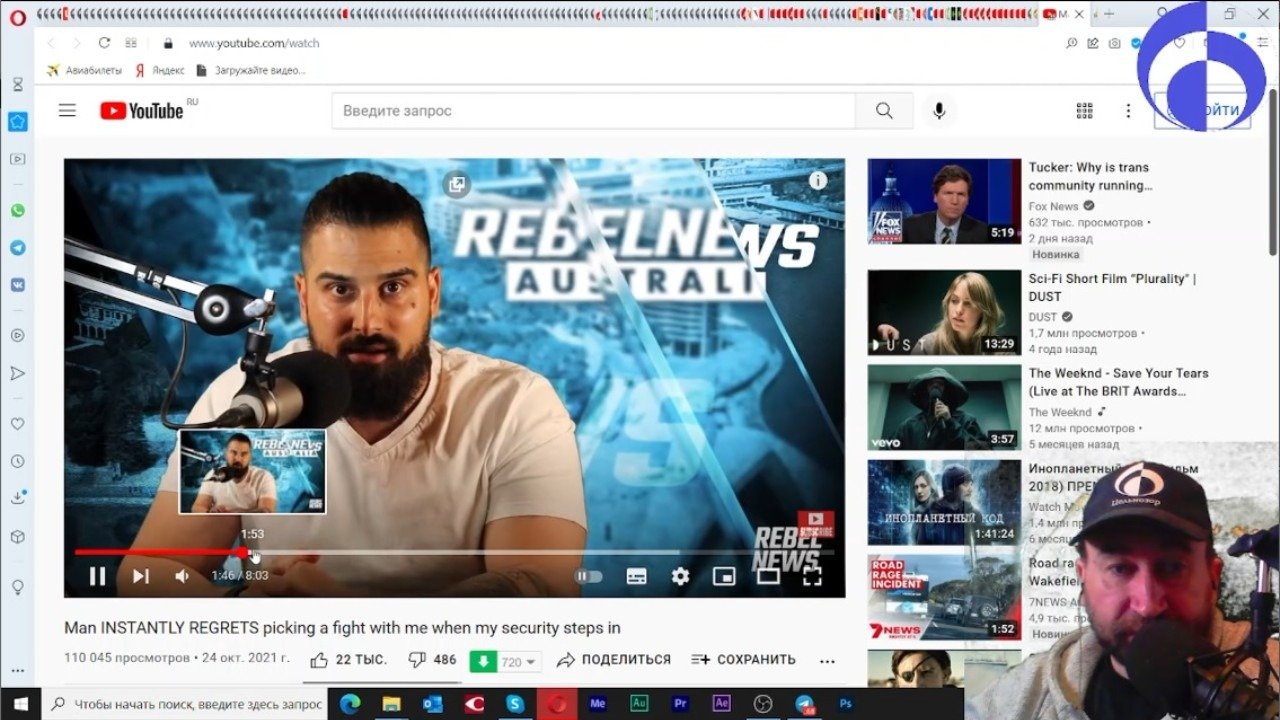Open Adobe Photoshop from taskbar

coord(846,704)
